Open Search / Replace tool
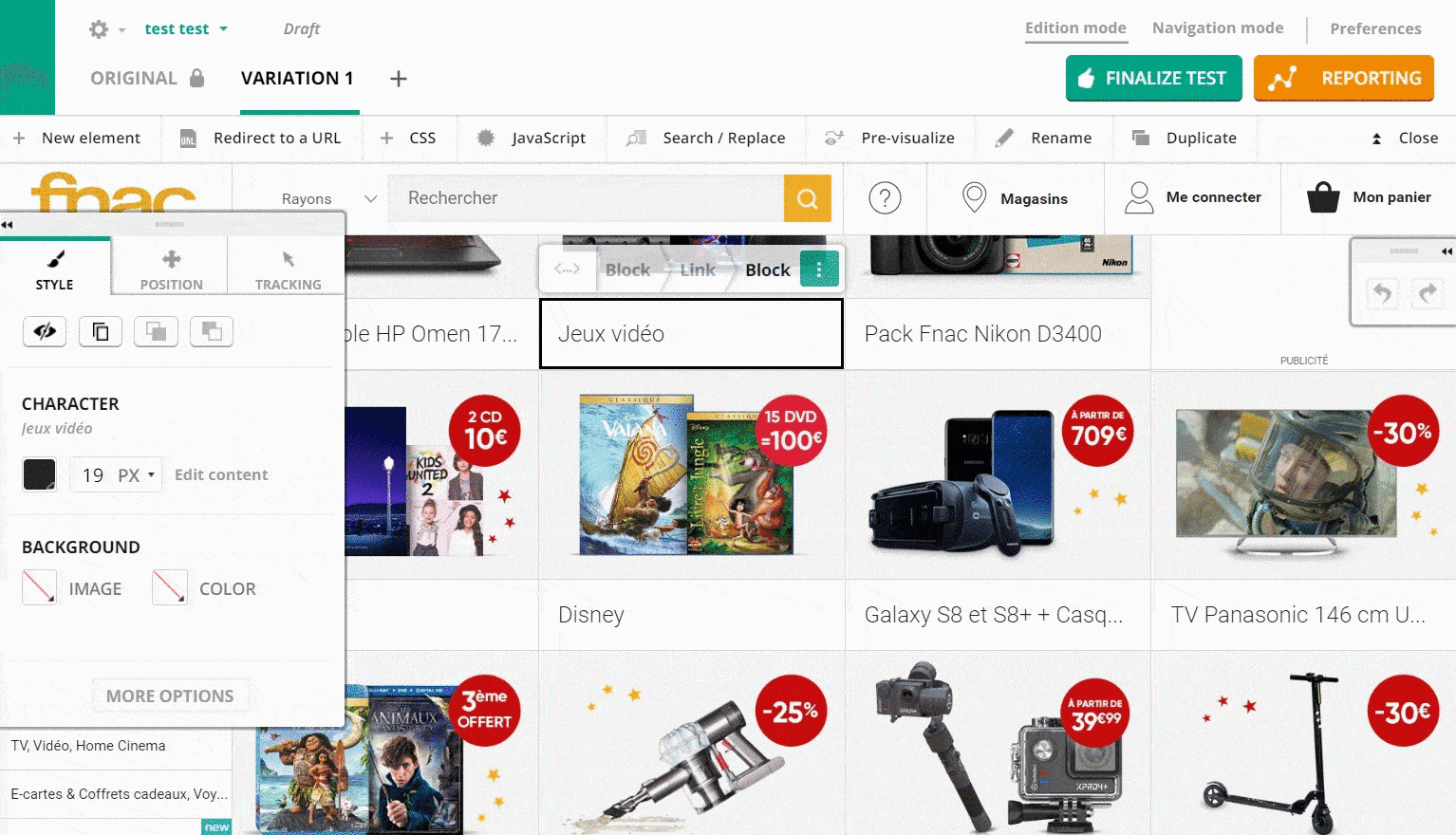The height and width of the screenshot is (835, 1456). pos(706,139)
